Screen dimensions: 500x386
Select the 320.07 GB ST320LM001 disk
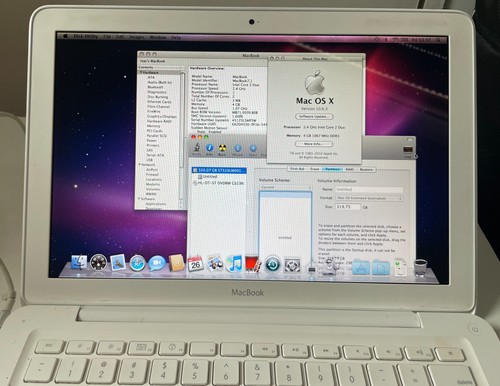219,170
